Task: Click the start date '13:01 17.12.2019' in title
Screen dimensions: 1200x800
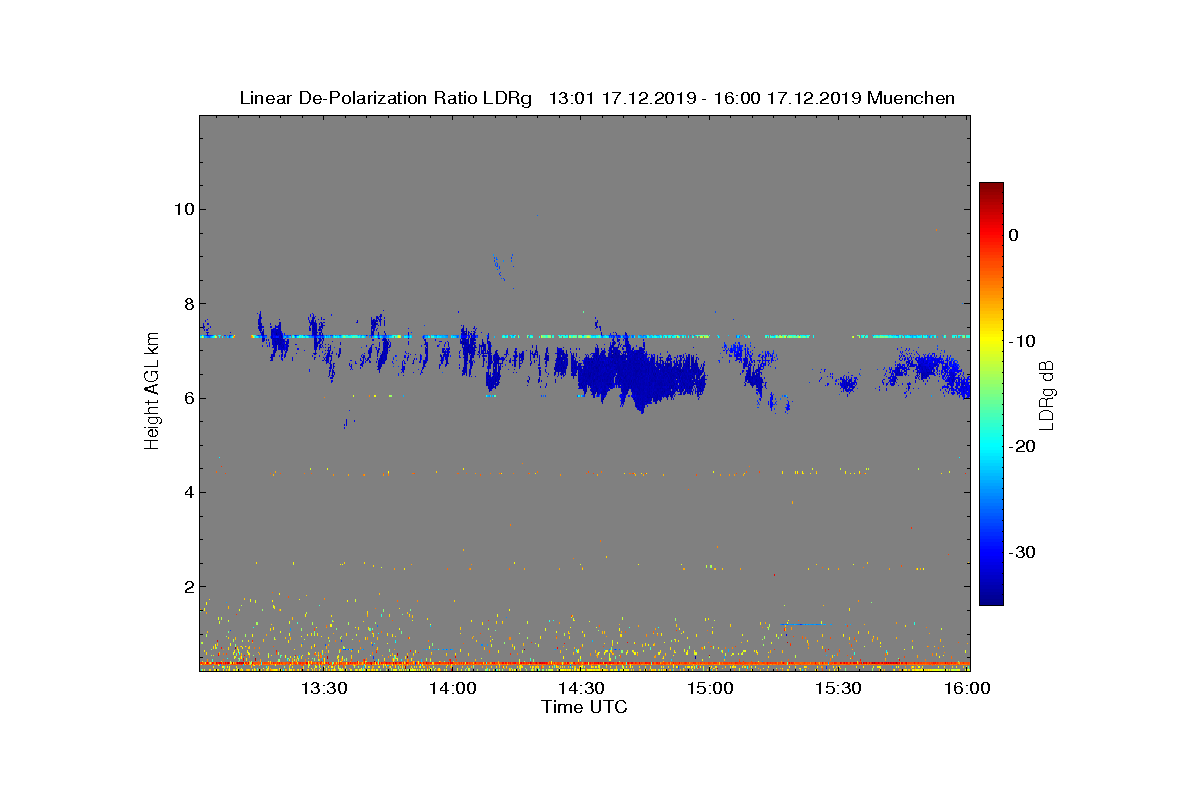Action: pyautogui.click(x=622, y=98)
